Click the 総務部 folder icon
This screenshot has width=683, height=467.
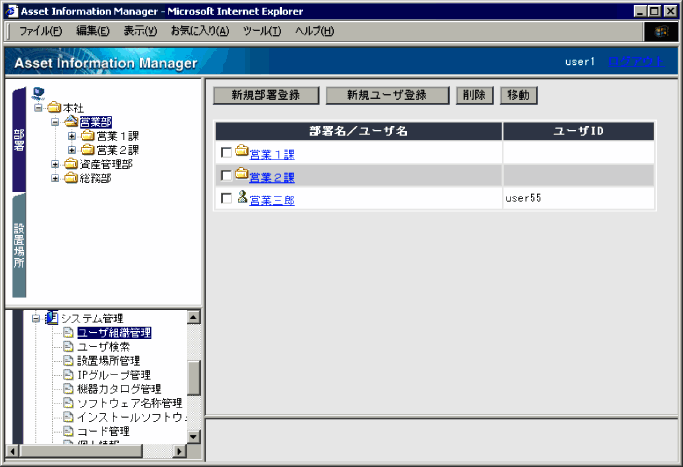(x=71, y=178)
